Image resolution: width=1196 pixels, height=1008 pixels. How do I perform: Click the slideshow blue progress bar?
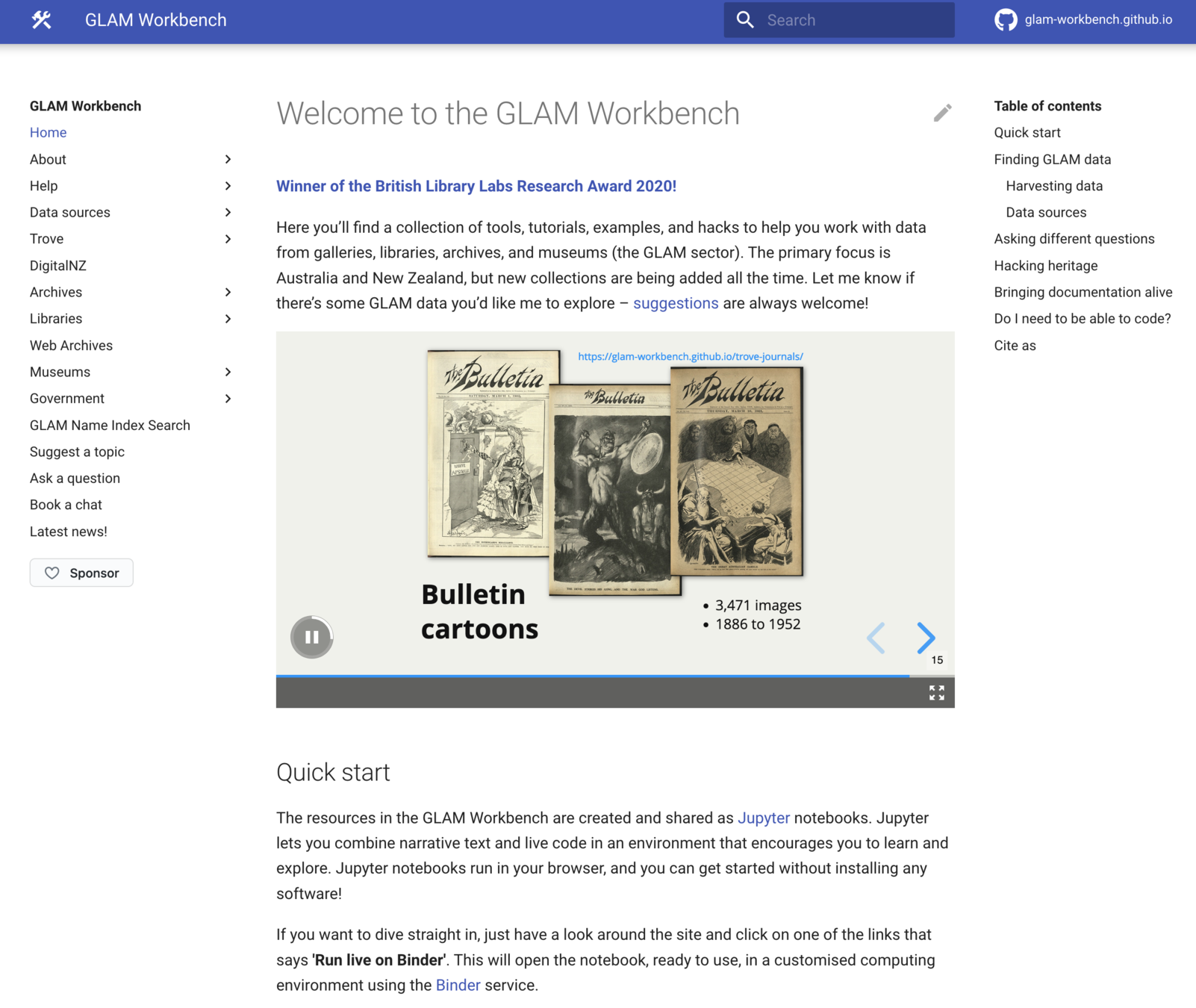(x=593, y=676)
